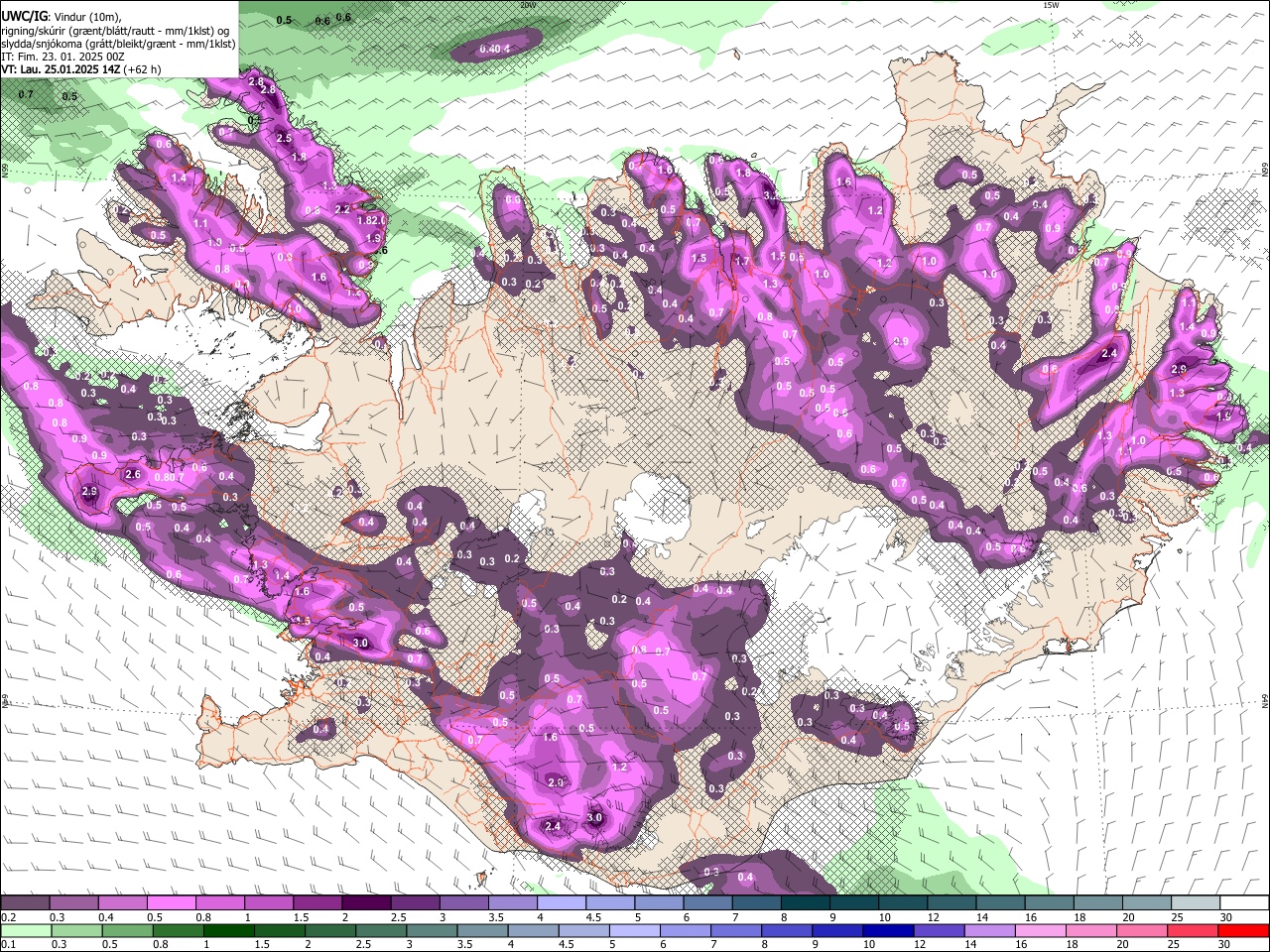Select rain legend swatch between 25 and 30

pos(1193,930)
